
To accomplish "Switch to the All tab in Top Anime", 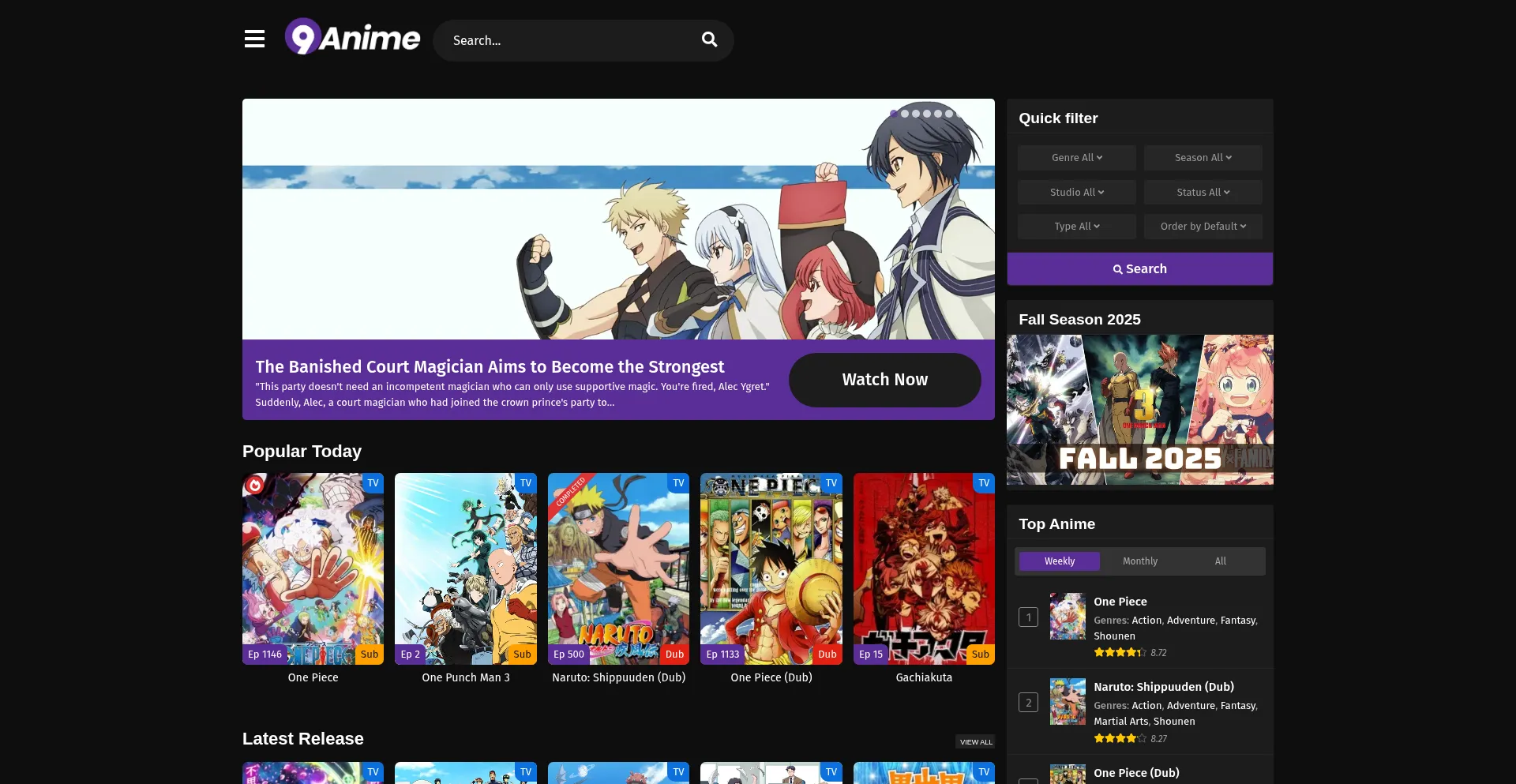I will point(1220,561).
